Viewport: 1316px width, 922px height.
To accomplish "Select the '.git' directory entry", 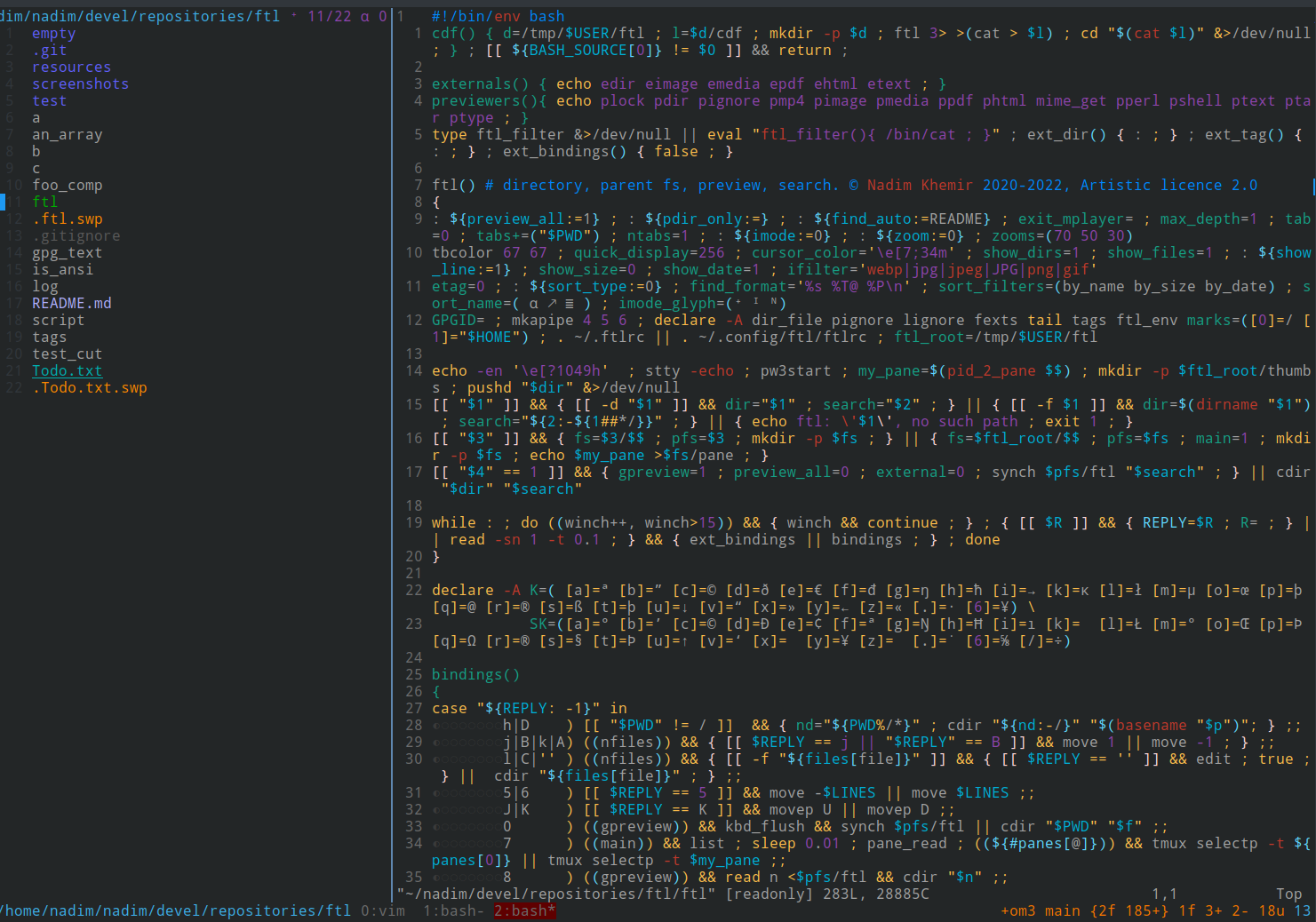I will click(50, 51).
